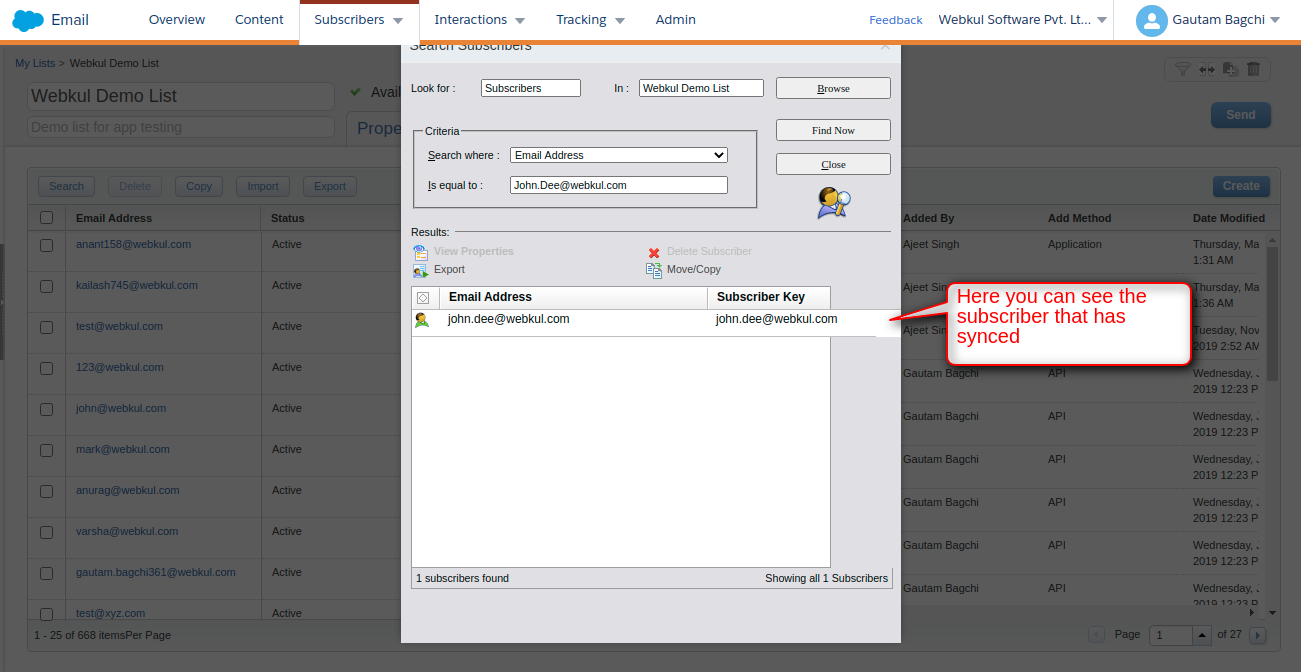This screenshot has height=672, width=1301.
Task: Click the Webkul Demo List name field
Action: 181,96
